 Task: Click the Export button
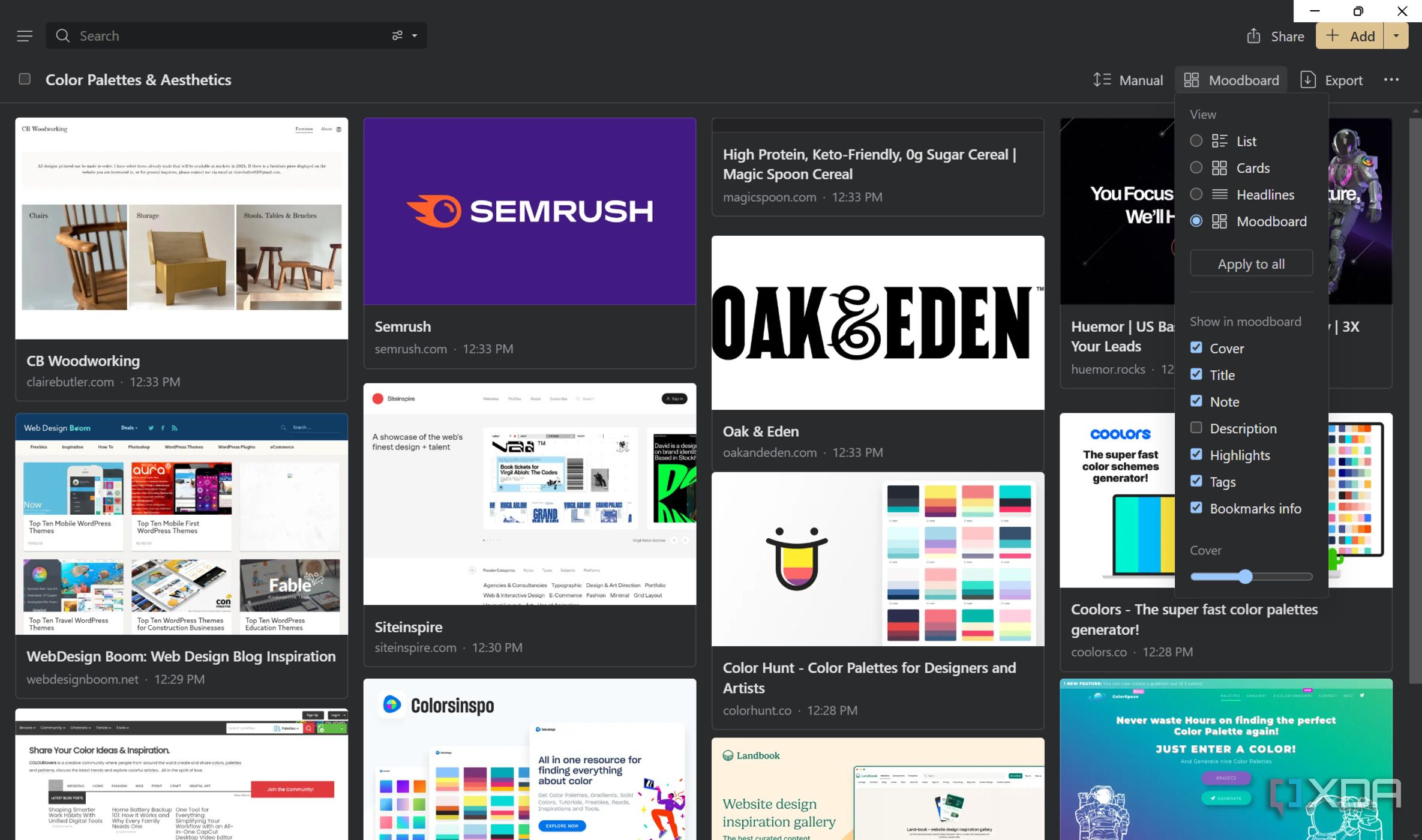pos(1331,80)
